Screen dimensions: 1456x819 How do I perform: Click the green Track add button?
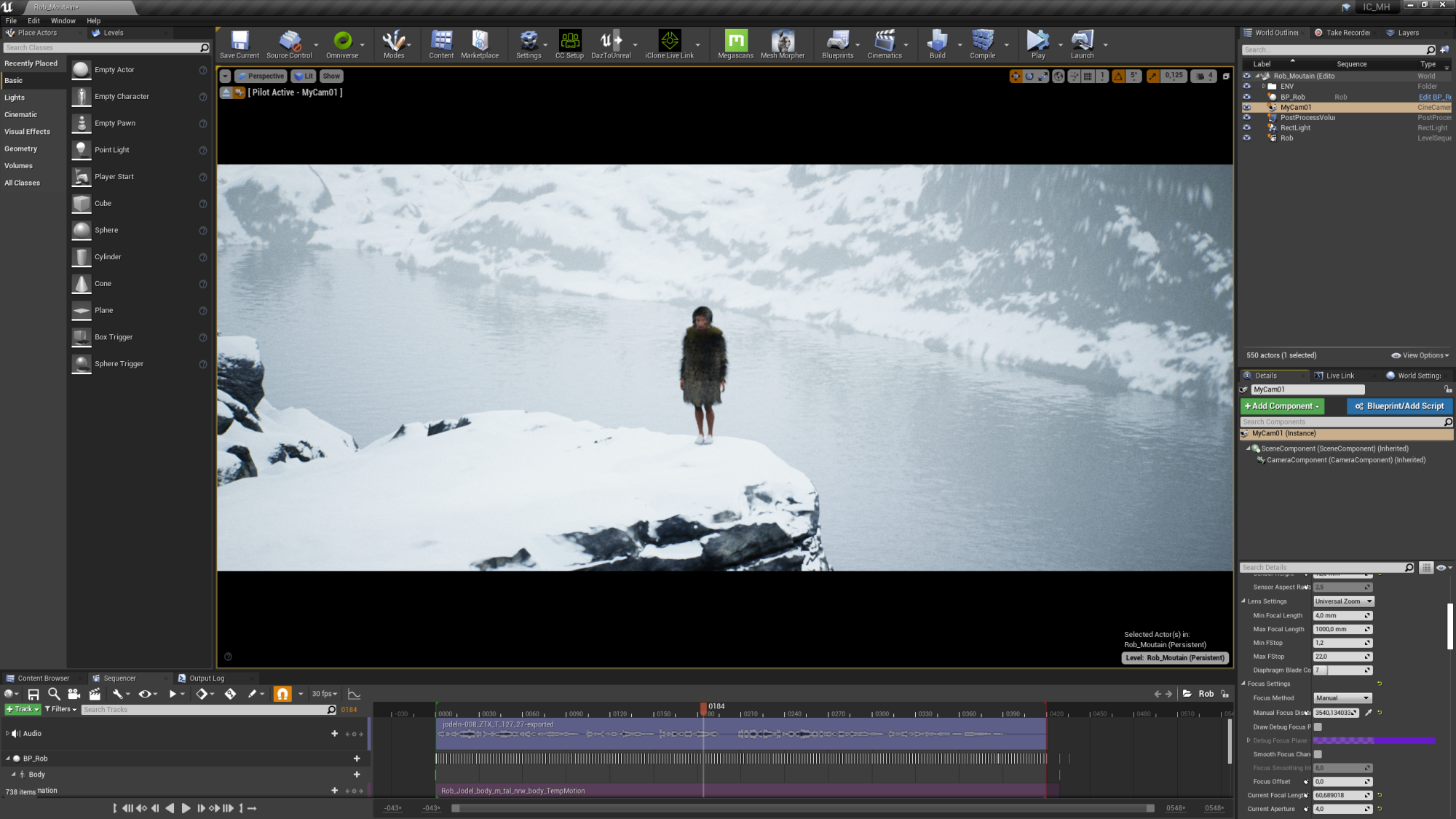coord(23,709)
